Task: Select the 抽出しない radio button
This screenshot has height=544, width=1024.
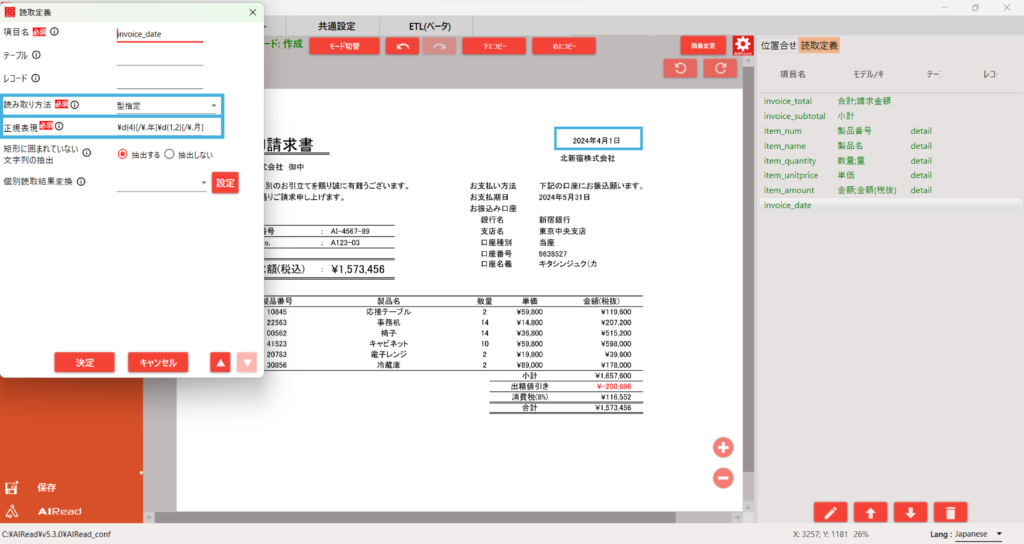Action: pyautogui.click(x=169, y=154)
